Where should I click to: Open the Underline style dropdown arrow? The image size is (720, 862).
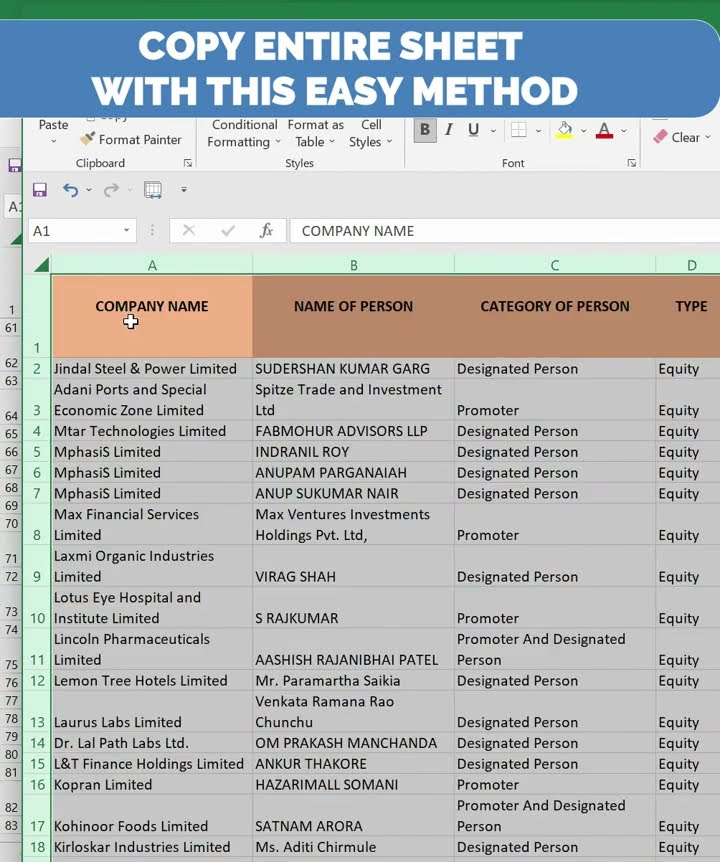(493, 130)
